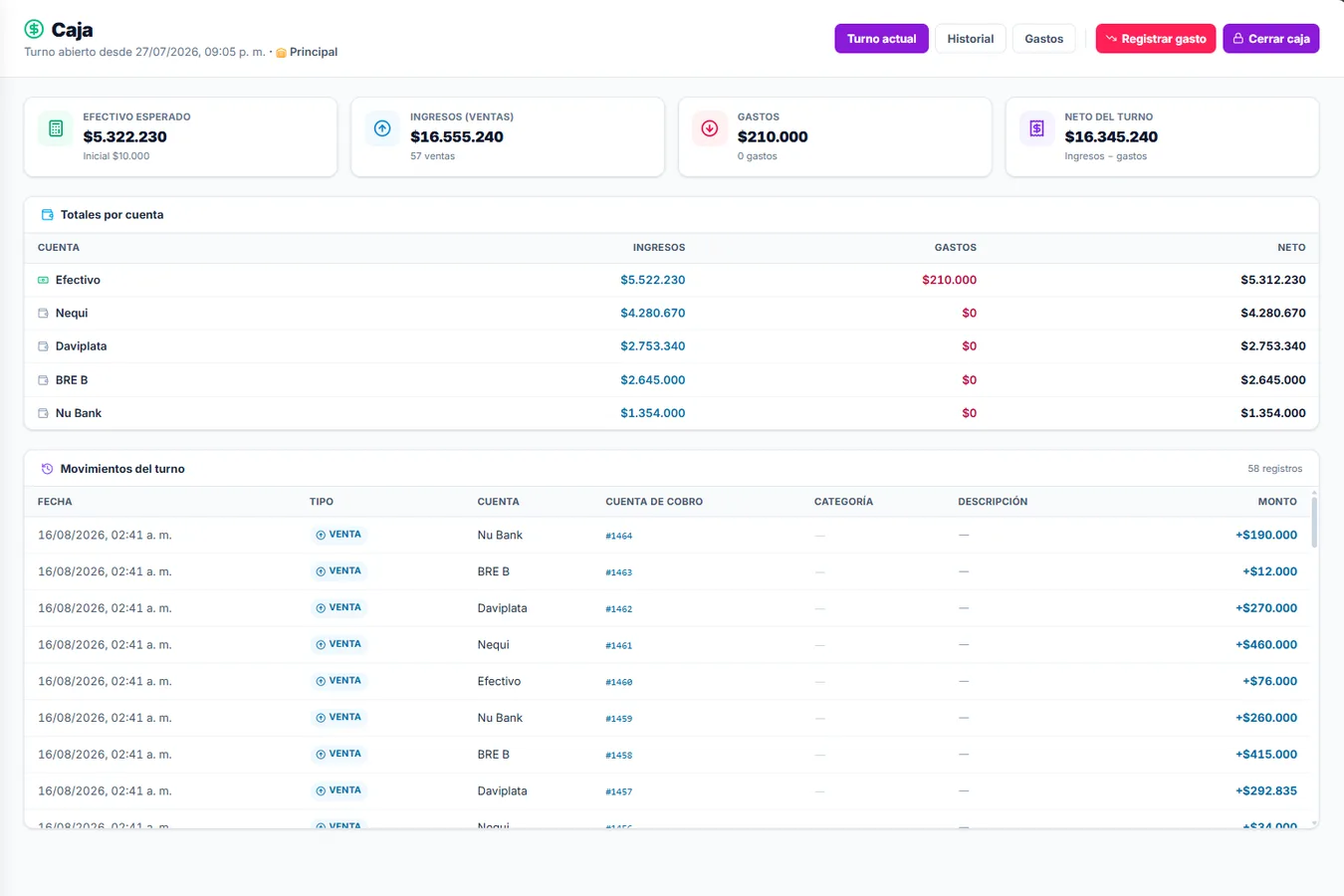Click the Efectivo gastos value $210.000

(x=950, y=280)
